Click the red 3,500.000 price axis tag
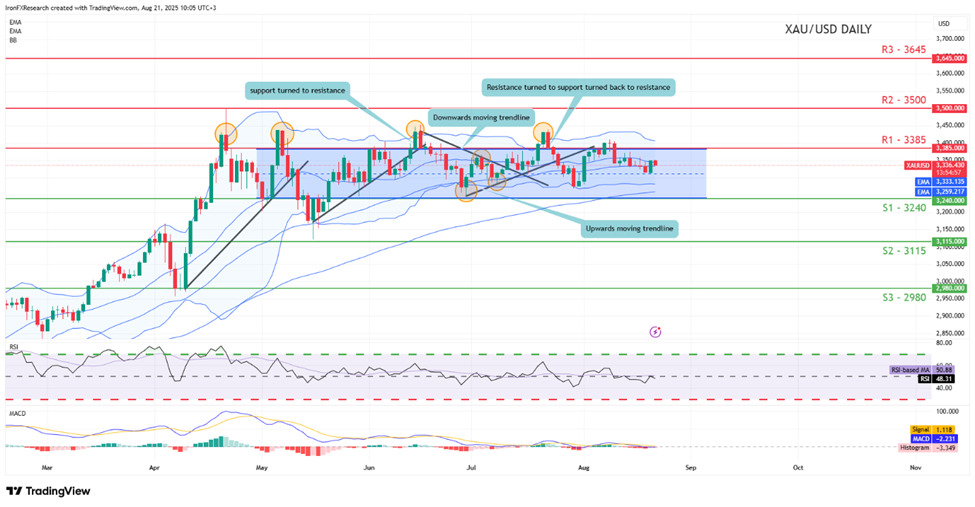The height and width of the screenshot is (507, 975). pyautogui.click(x=950, y=107)
